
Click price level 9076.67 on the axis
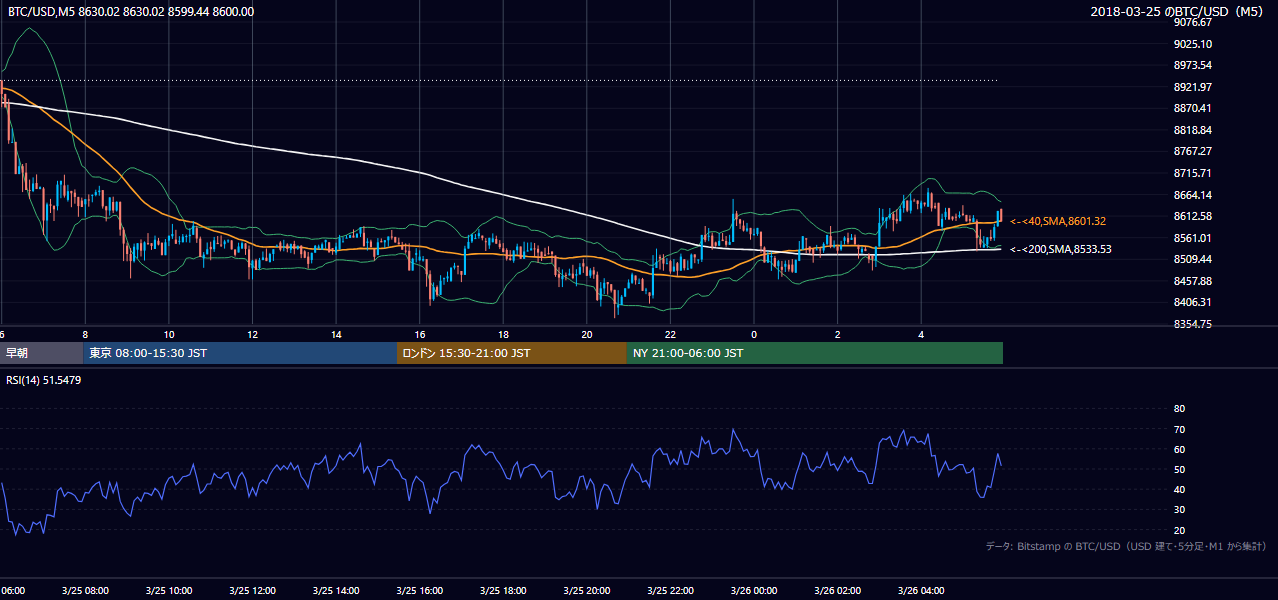tap(1193, 22)
